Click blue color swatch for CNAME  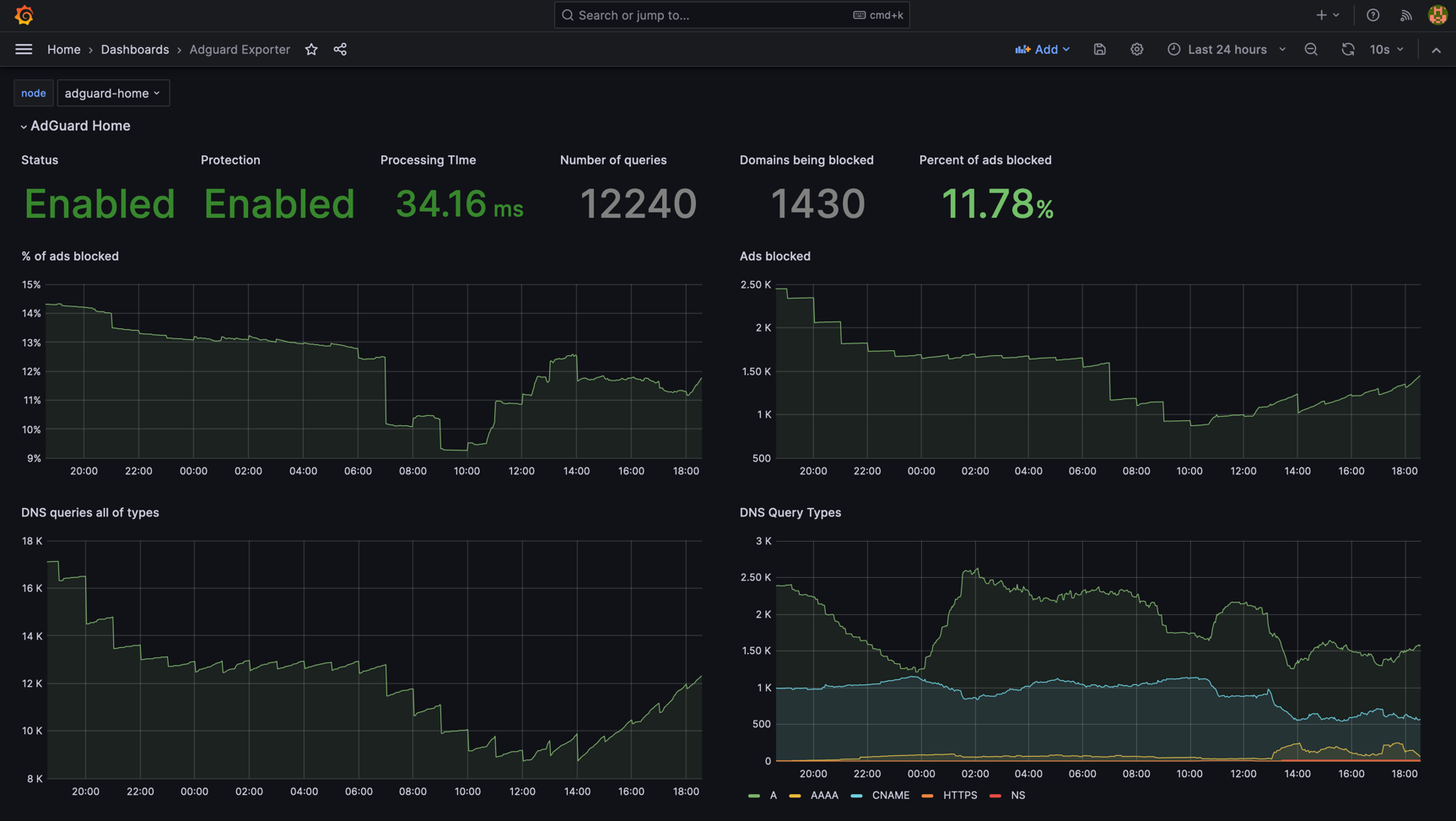(856, 796)
